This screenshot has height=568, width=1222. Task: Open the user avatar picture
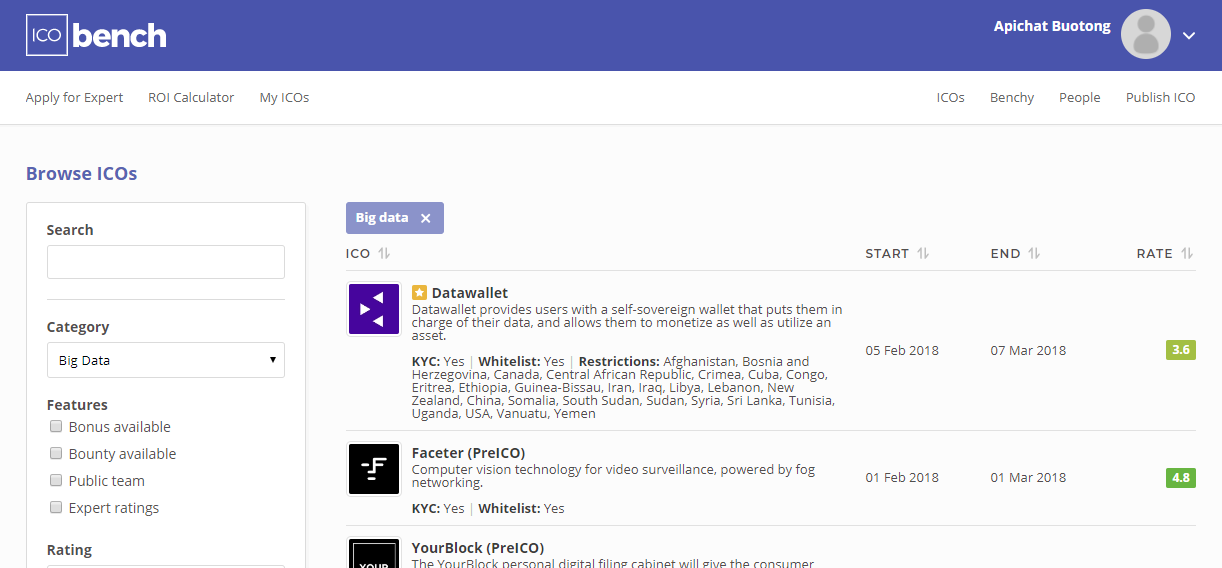(x=1146, y=35)
